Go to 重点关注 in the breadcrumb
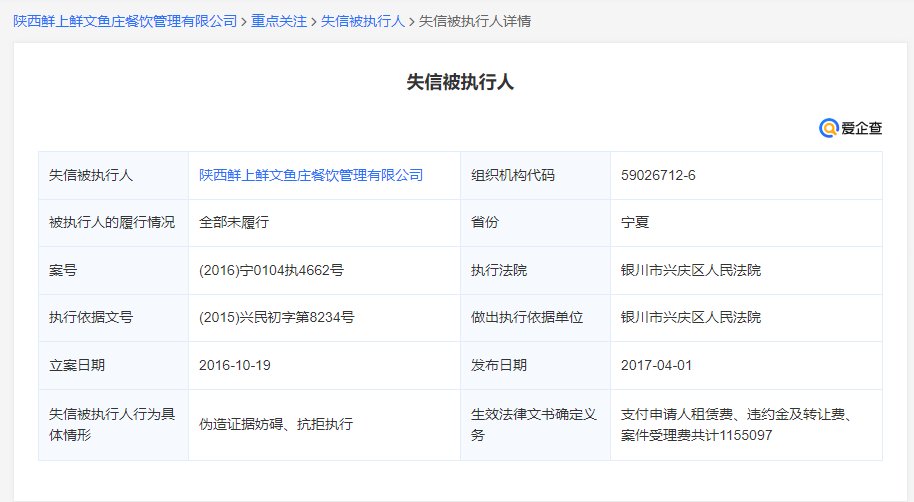914x502 pixels. point(279,20)
